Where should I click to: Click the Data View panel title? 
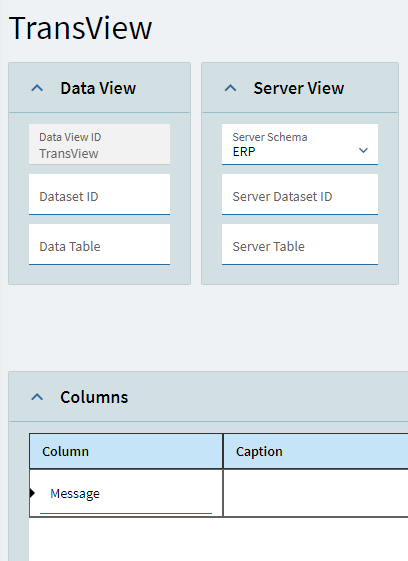pos(98,88)
